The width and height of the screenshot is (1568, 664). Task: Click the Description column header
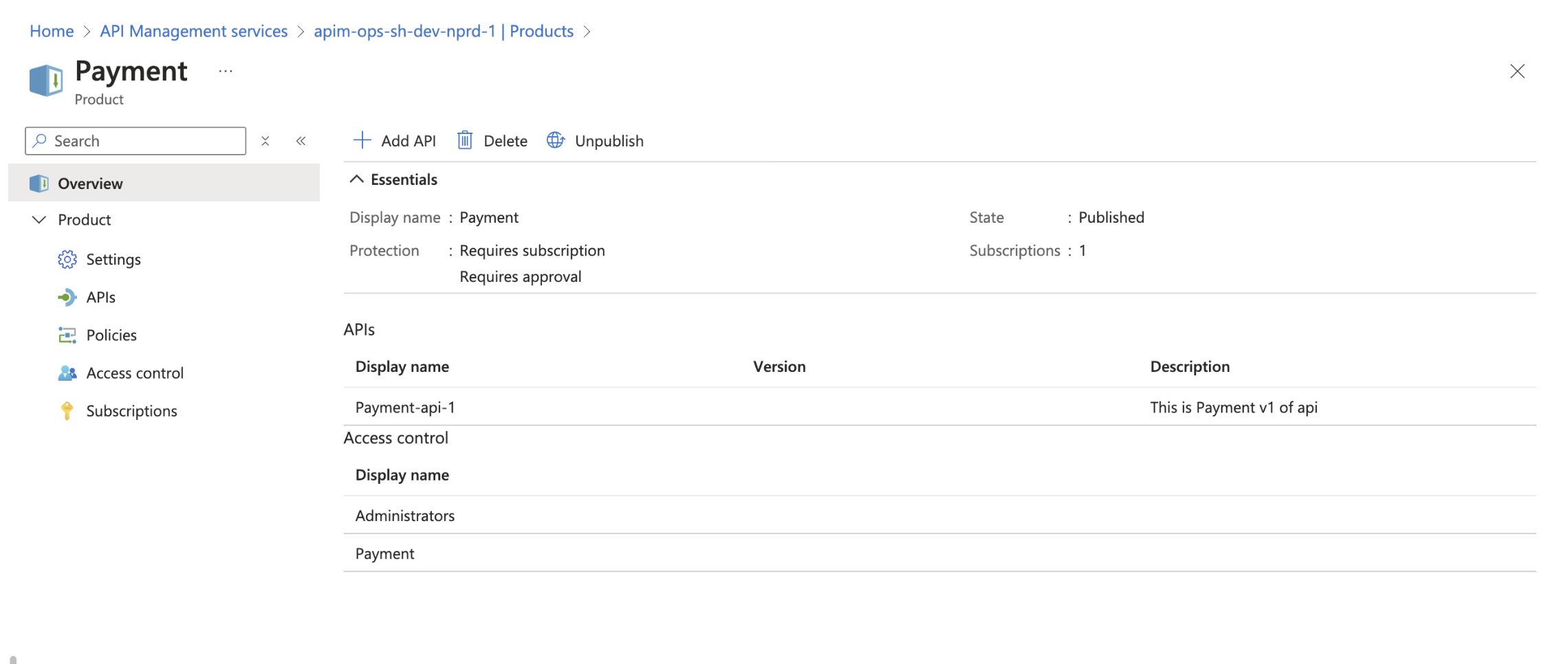point(1190,366)
